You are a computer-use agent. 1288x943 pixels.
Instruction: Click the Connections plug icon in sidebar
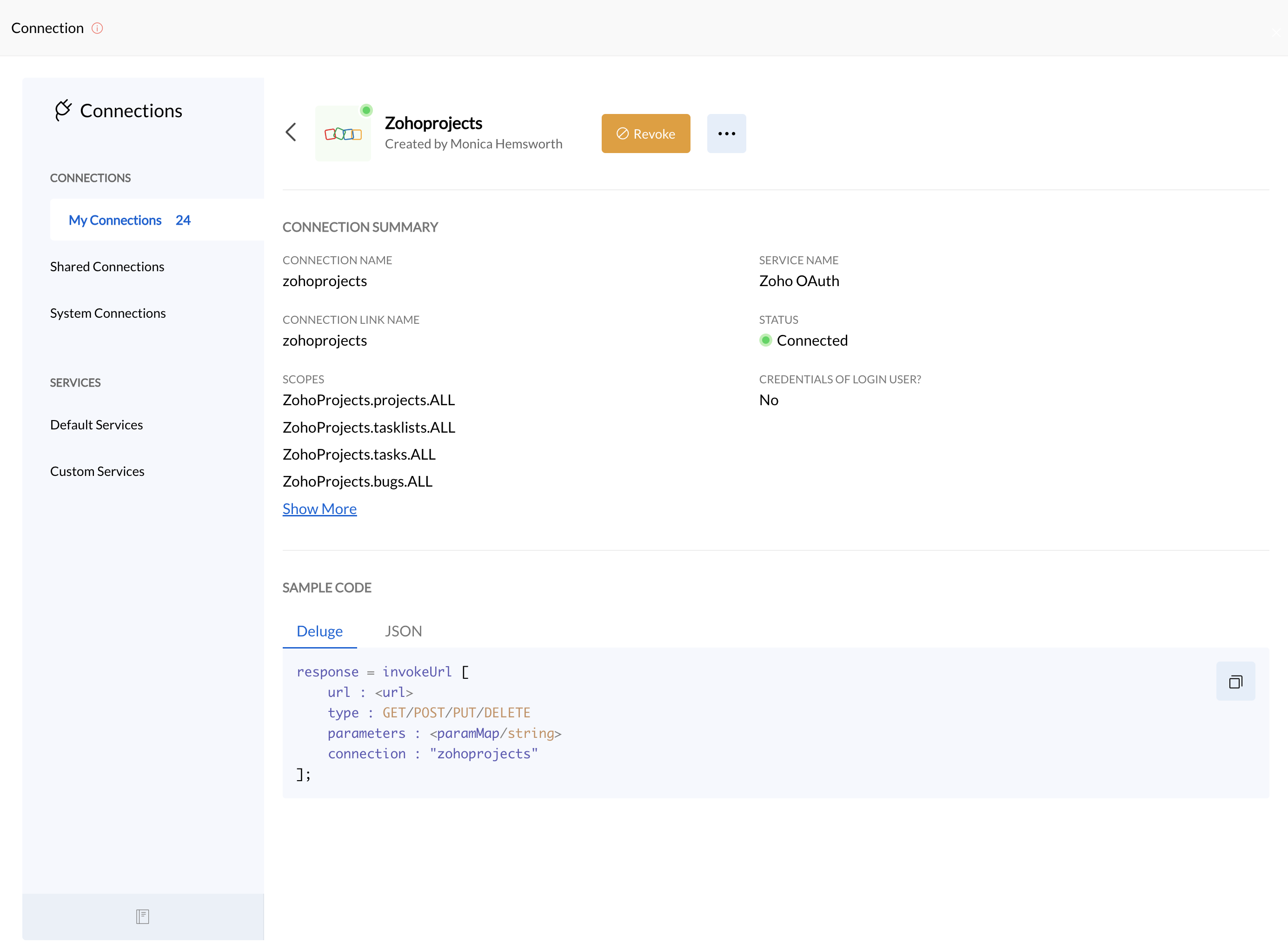tap(63, 110)
